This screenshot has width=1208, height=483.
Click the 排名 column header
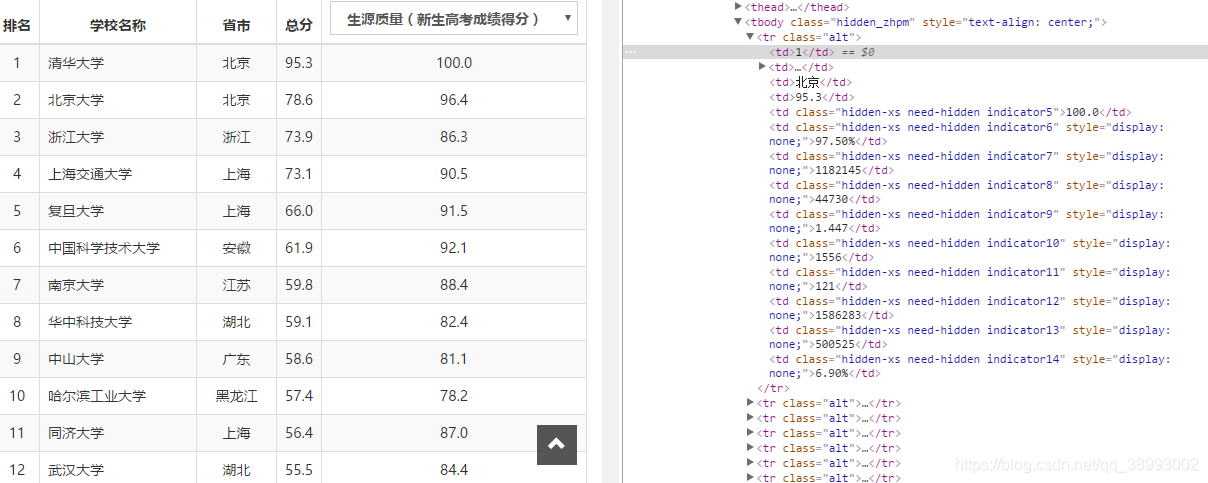pos(17,25)
